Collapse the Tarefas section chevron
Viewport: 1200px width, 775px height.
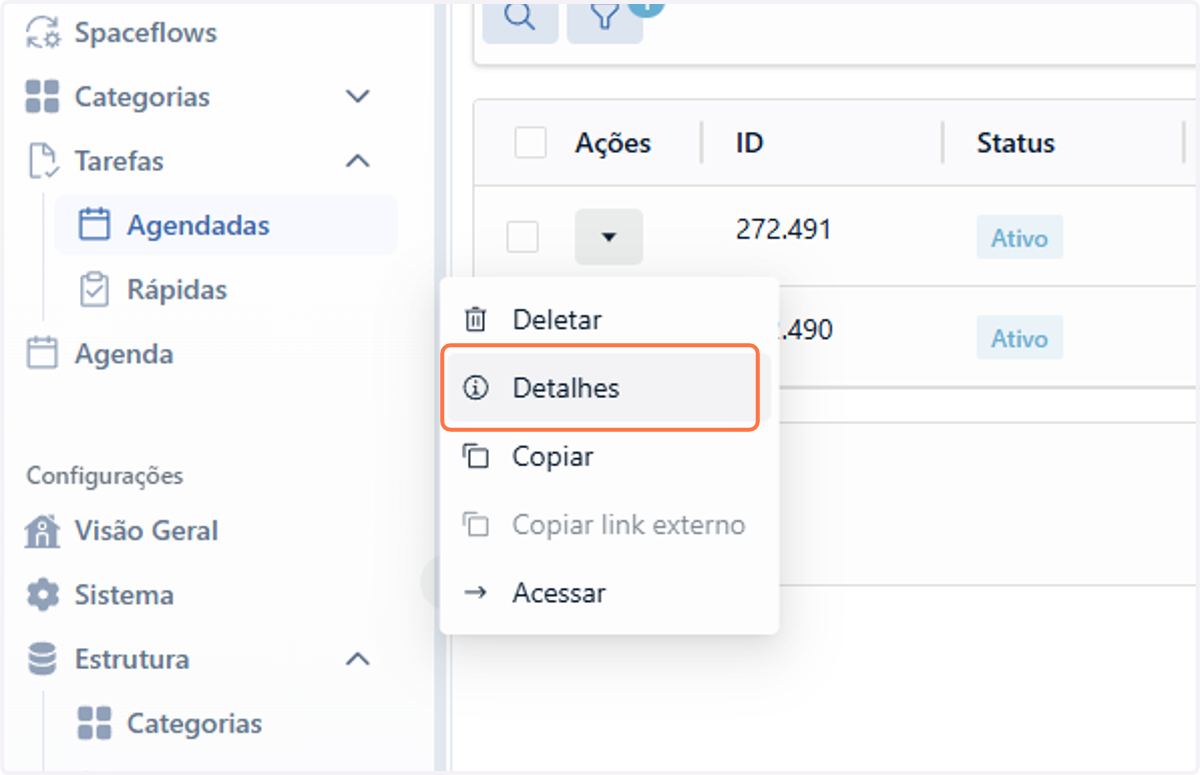tap(357, 161)
